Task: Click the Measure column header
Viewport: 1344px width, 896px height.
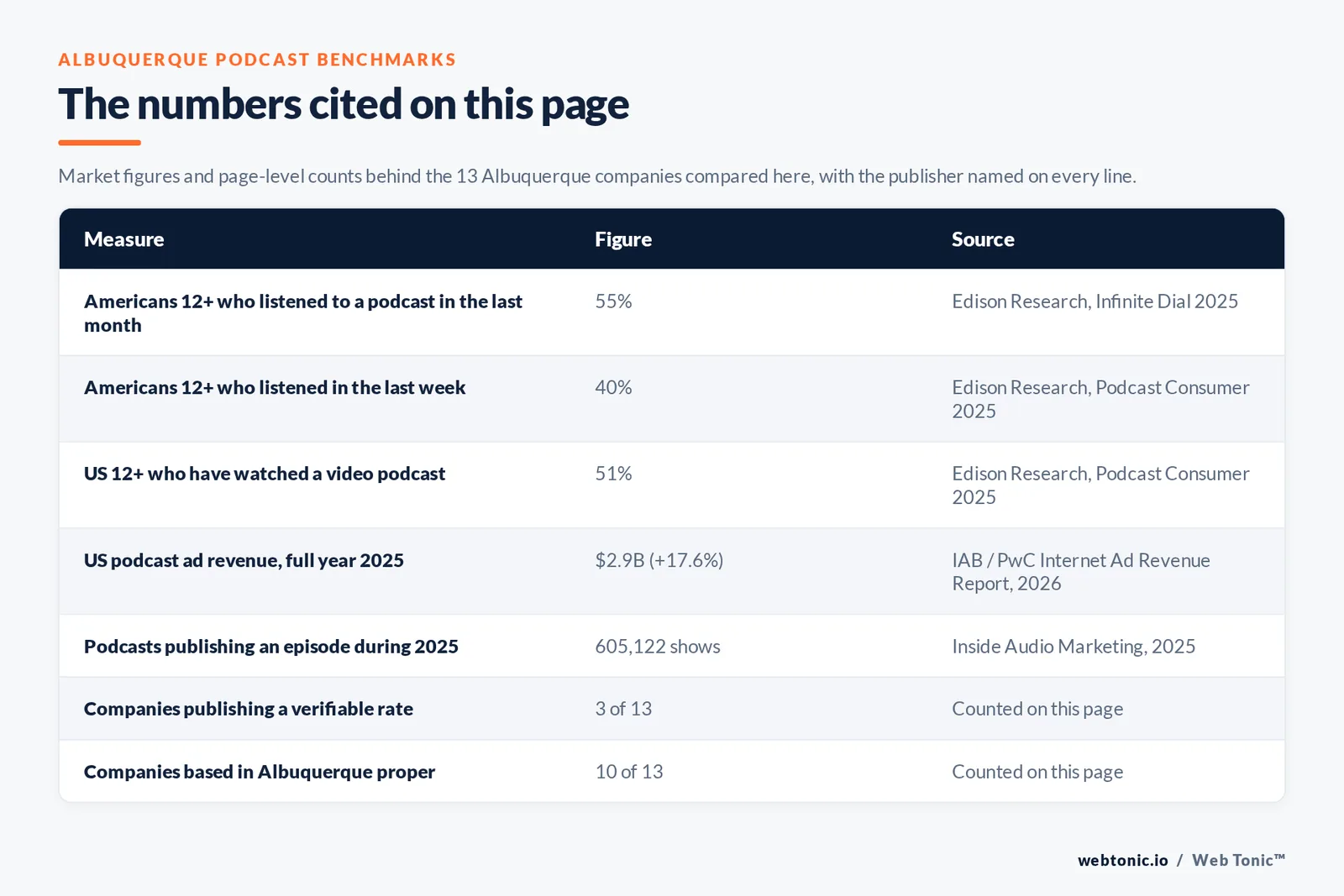Action: click(x=123, y=239)
